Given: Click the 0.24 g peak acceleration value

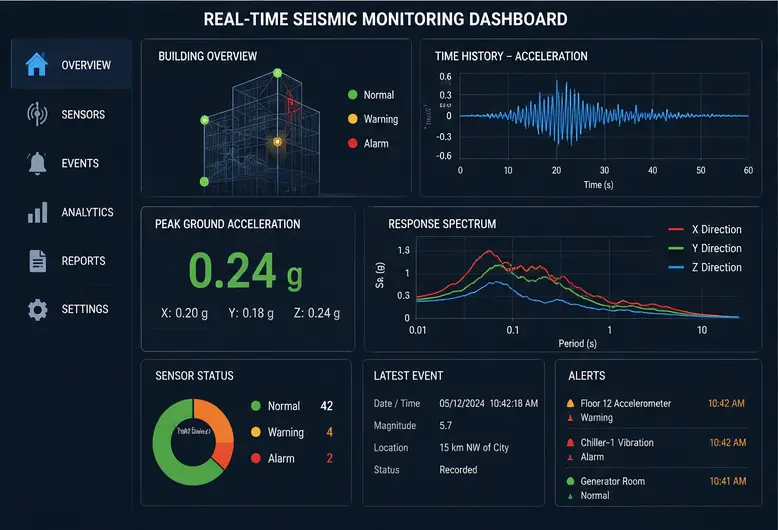Looking at the screenshot, I should point(246,271).
